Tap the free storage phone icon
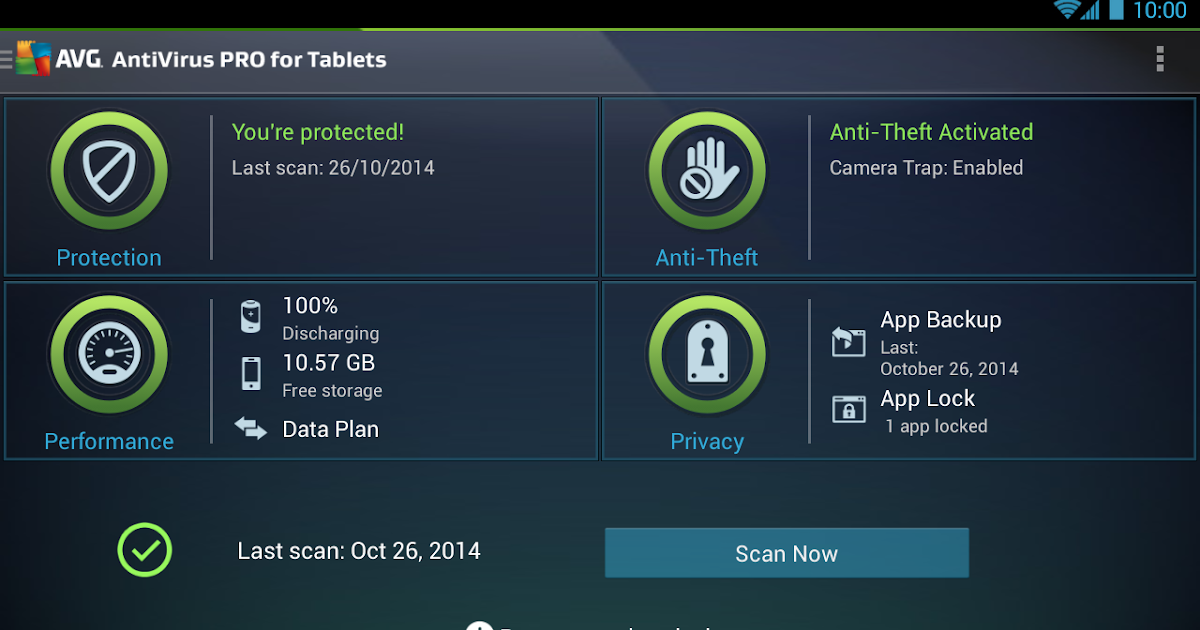 click(251, 373)
